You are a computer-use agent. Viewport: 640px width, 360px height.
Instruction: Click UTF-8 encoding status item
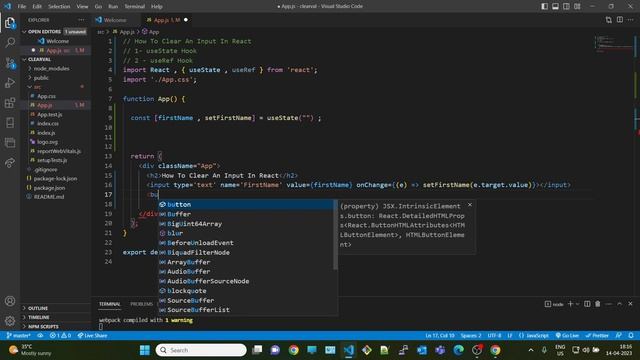click(x=494, y=336)
